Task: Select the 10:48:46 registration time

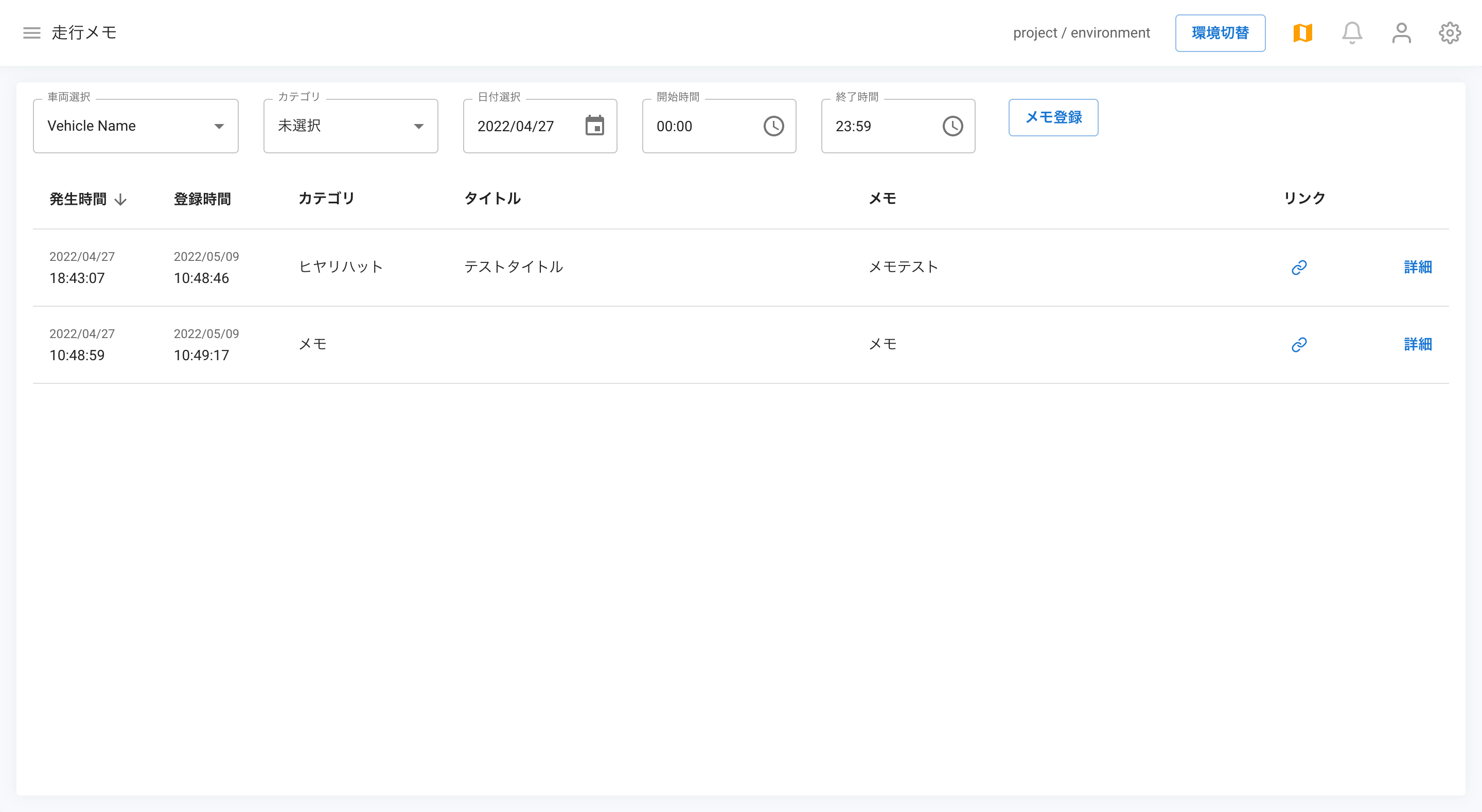Action: [x=201, y=278]
